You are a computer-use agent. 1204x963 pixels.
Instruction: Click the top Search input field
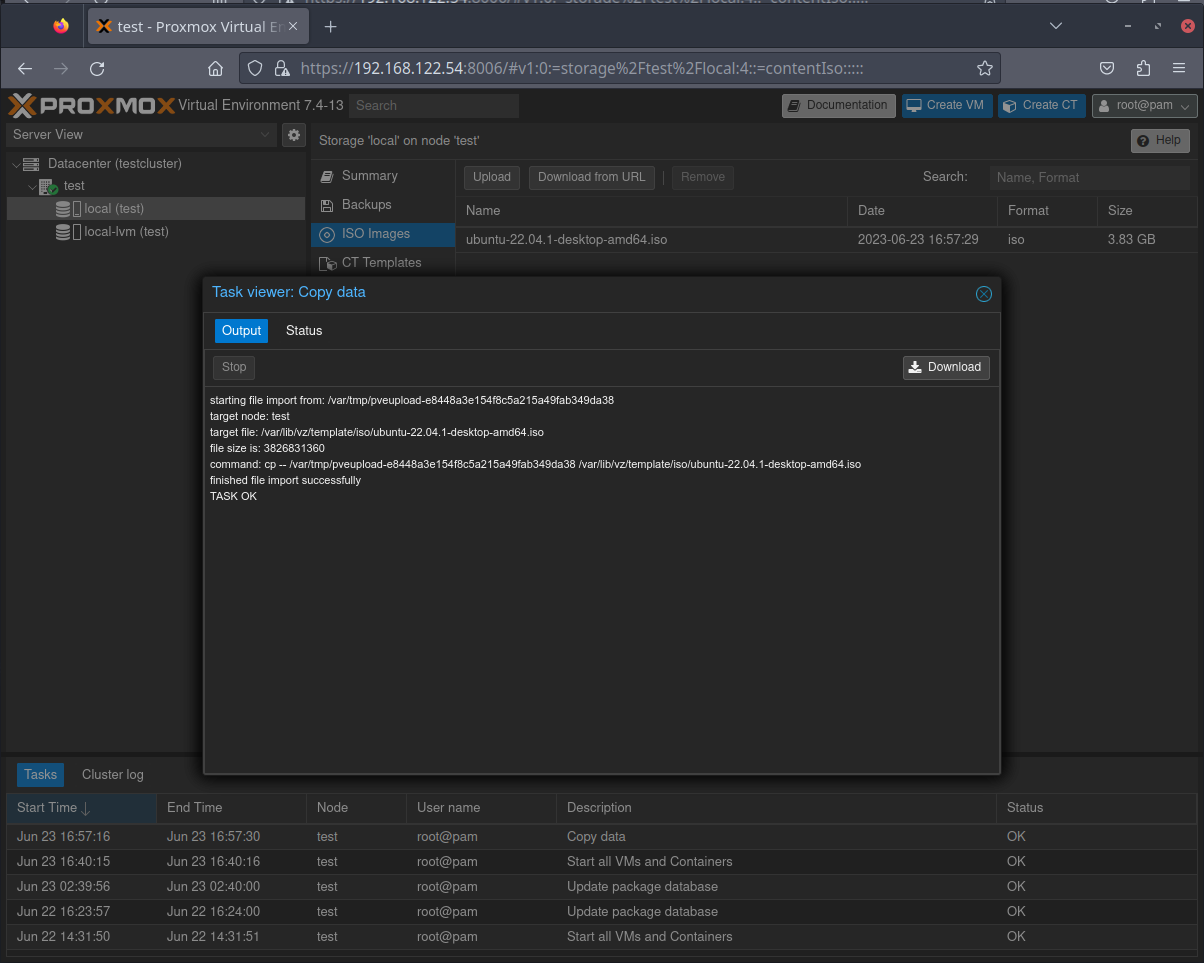point(434,105)
